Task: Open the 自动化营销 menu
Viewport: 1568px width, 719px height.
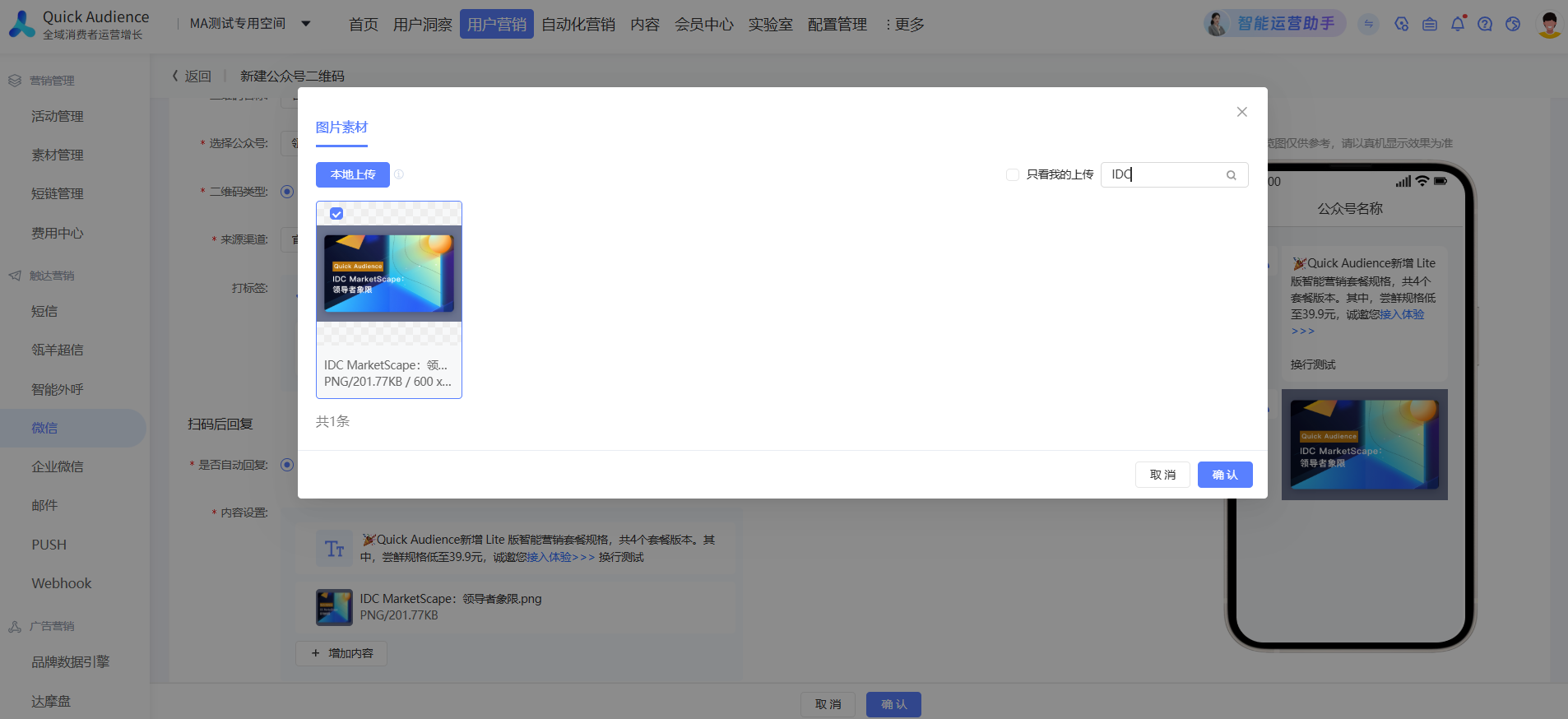Action: click(578, 25)
